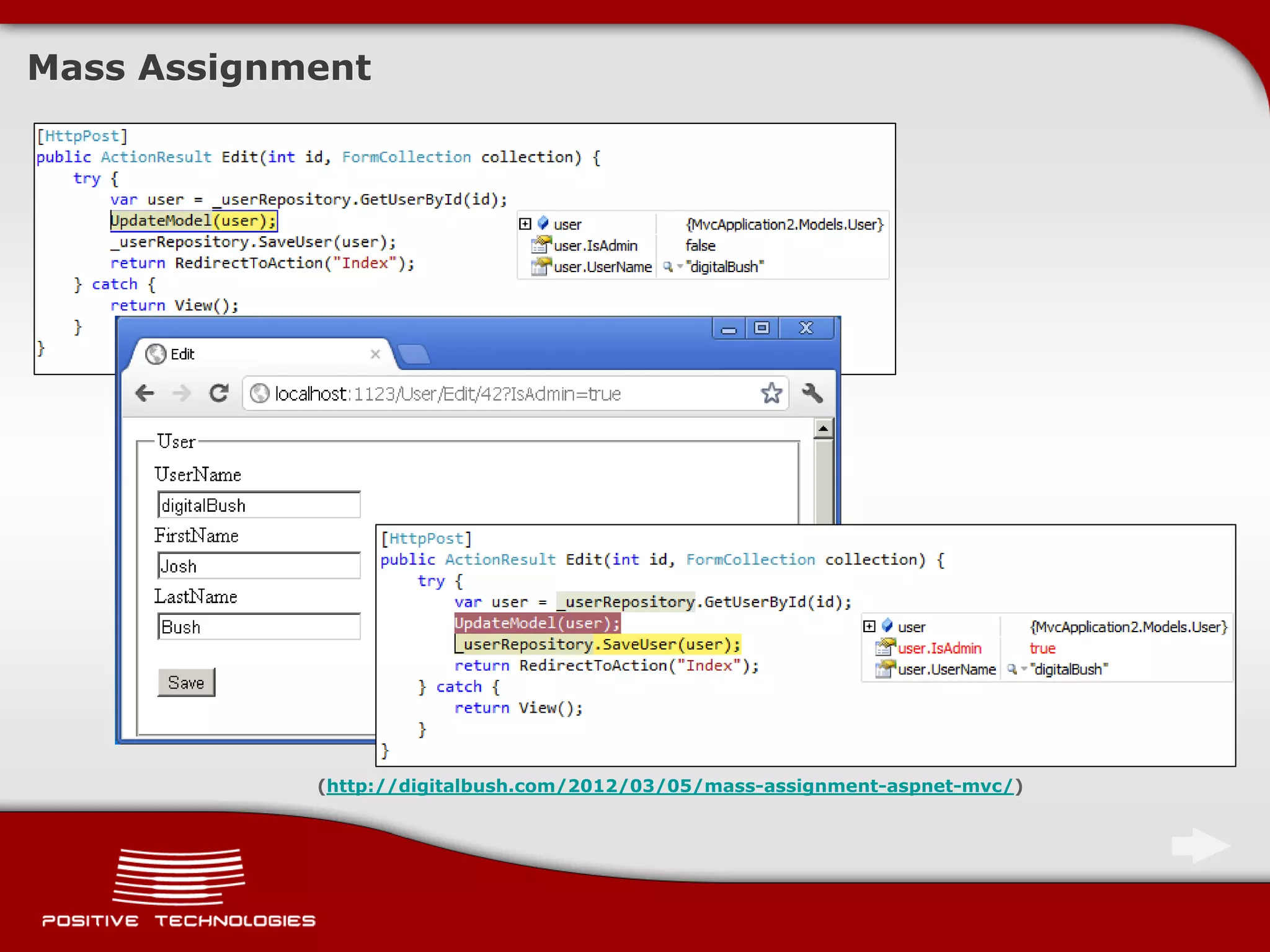This screenshot has width=1270, height=952.
Task: Click highlighted _userRepository.SaveUser(user) line in lower code
Action: [598, 645]
